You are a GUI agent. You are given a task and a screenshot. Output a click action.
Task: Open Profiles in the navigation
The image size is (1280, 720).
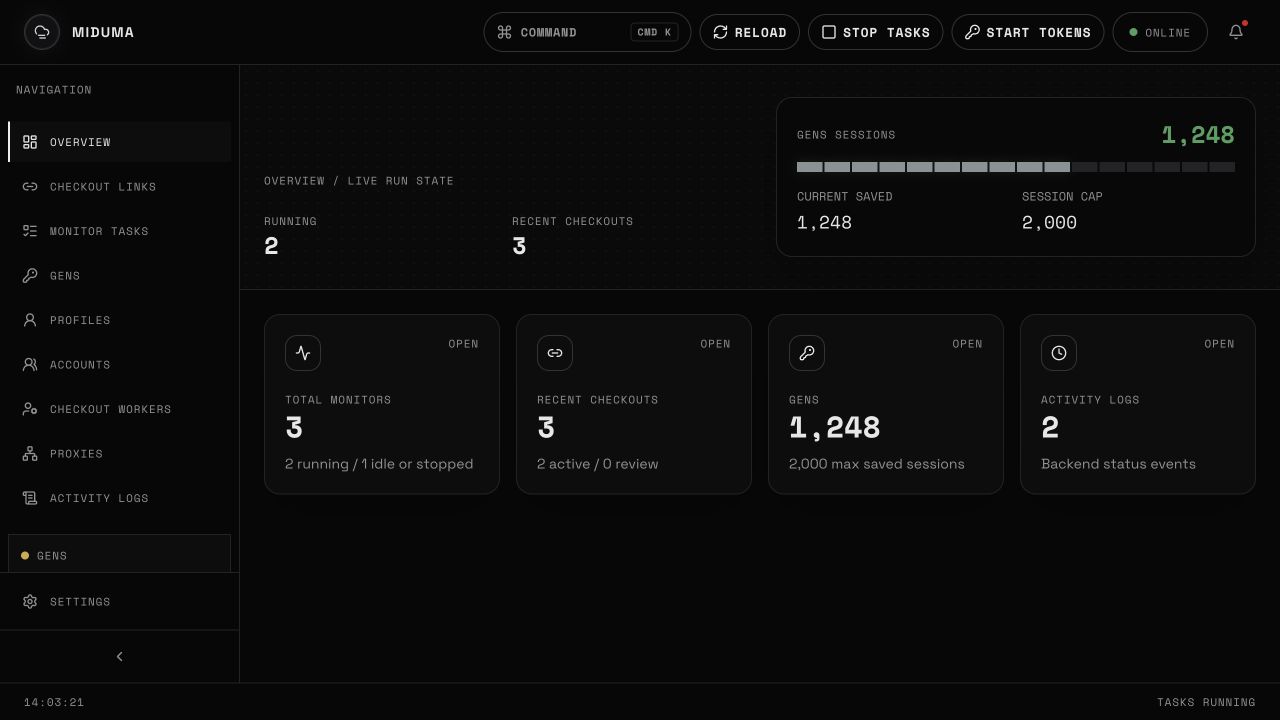point(120,320)
